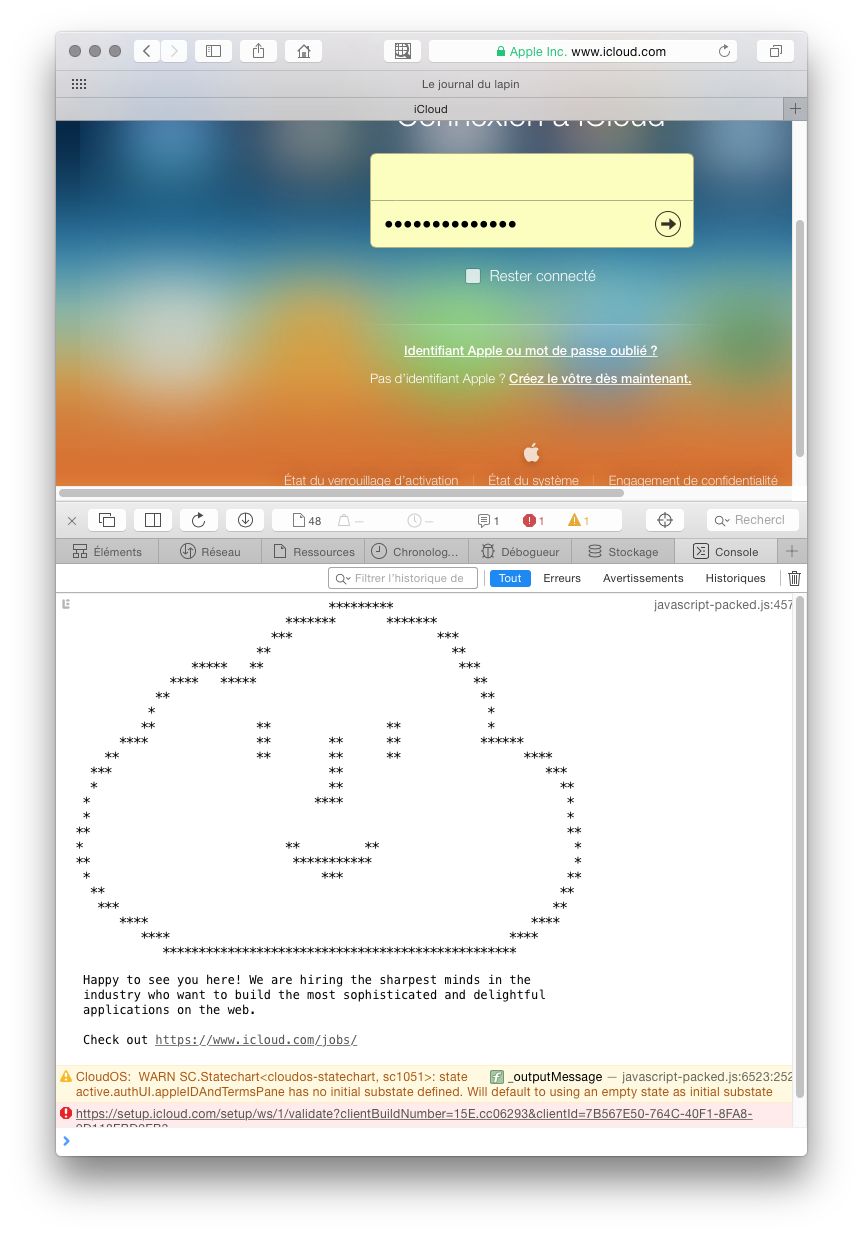Filter console by Historiques
The height and width of the screenshot is (1236, 863).
click(735, 578)
